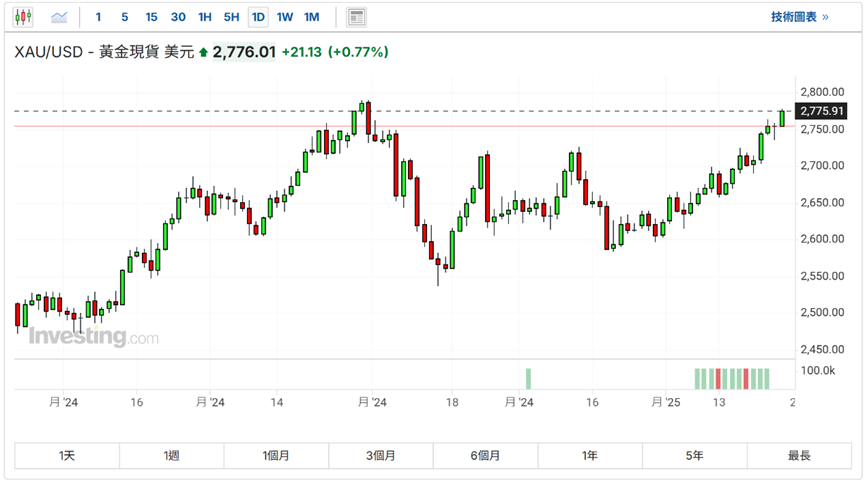
Task: Click the Investing.com watermark logo
Action: pos(93,337)
